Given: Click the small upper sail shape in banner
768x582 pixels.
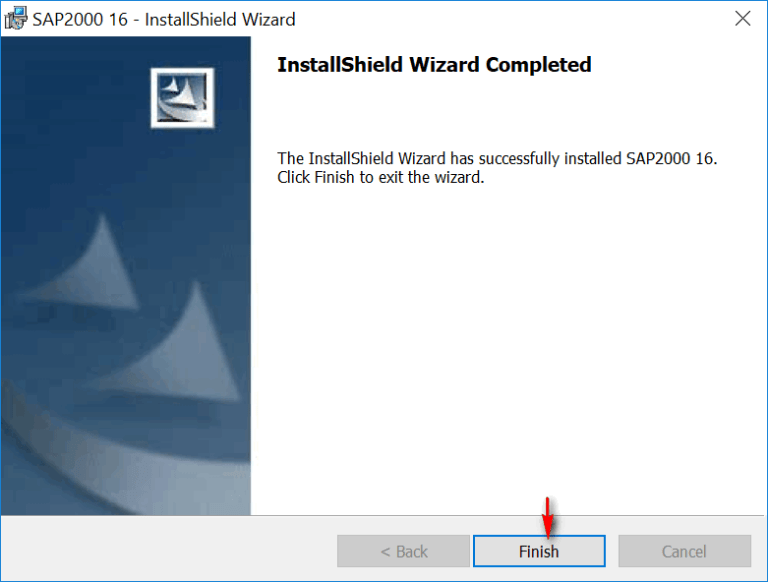Looking at the screenshot, I should (x=91, y=267).
